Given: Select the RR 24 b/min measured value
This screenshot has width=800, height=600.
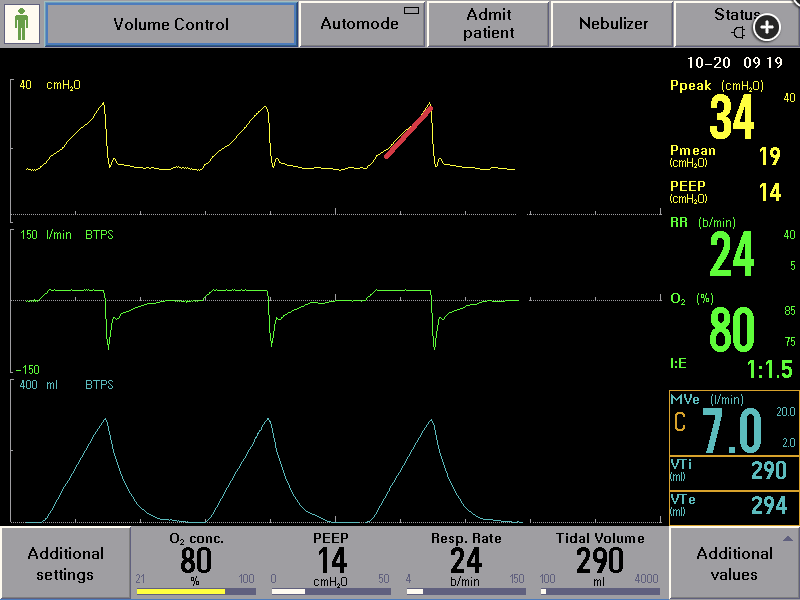Looking at the screenshot, I should pyautogui.click(x=732, y=255).
